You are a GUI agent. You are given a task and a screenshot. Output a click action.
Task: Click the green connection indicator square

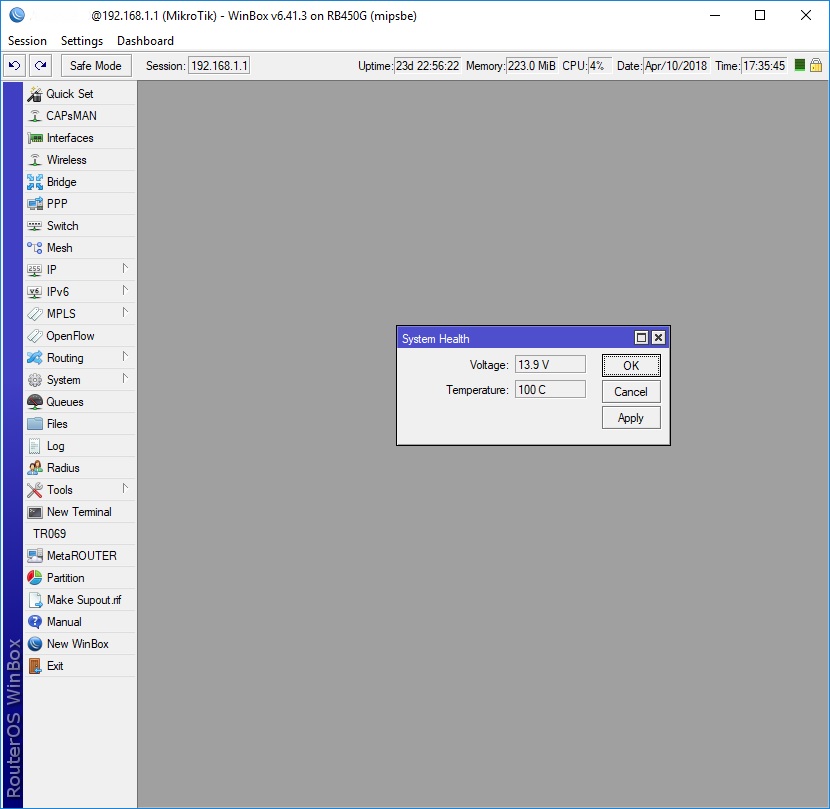point(800,65)
